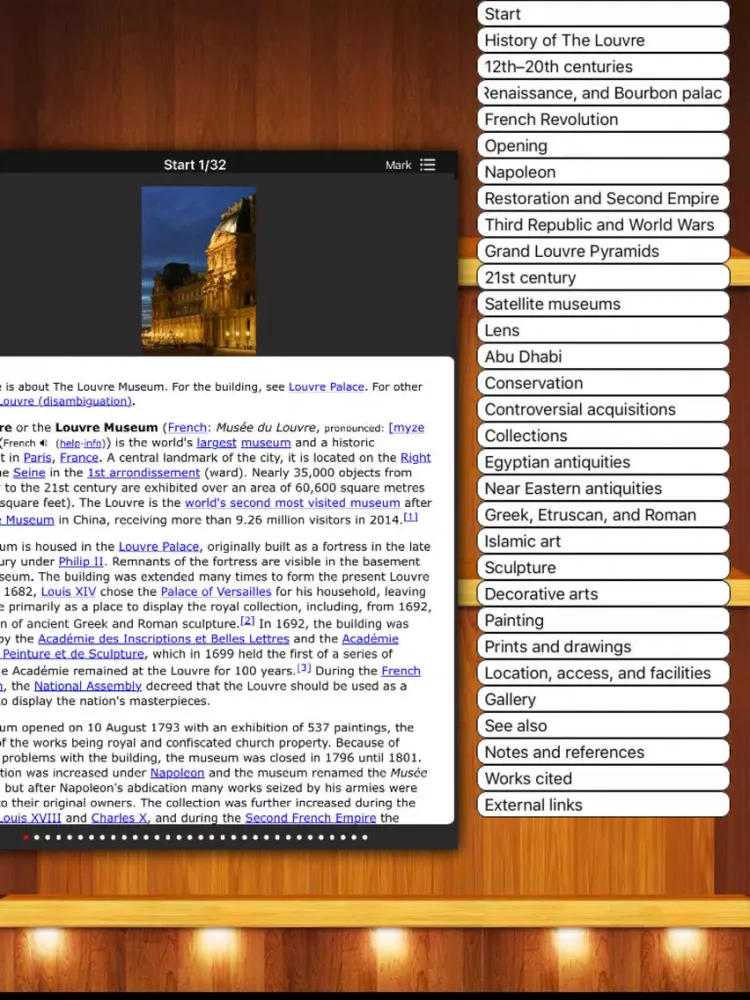This screenshot has height=1000, width=750.
Task: Open the Louvre thumbnail image
Action: tap(199, 270)
